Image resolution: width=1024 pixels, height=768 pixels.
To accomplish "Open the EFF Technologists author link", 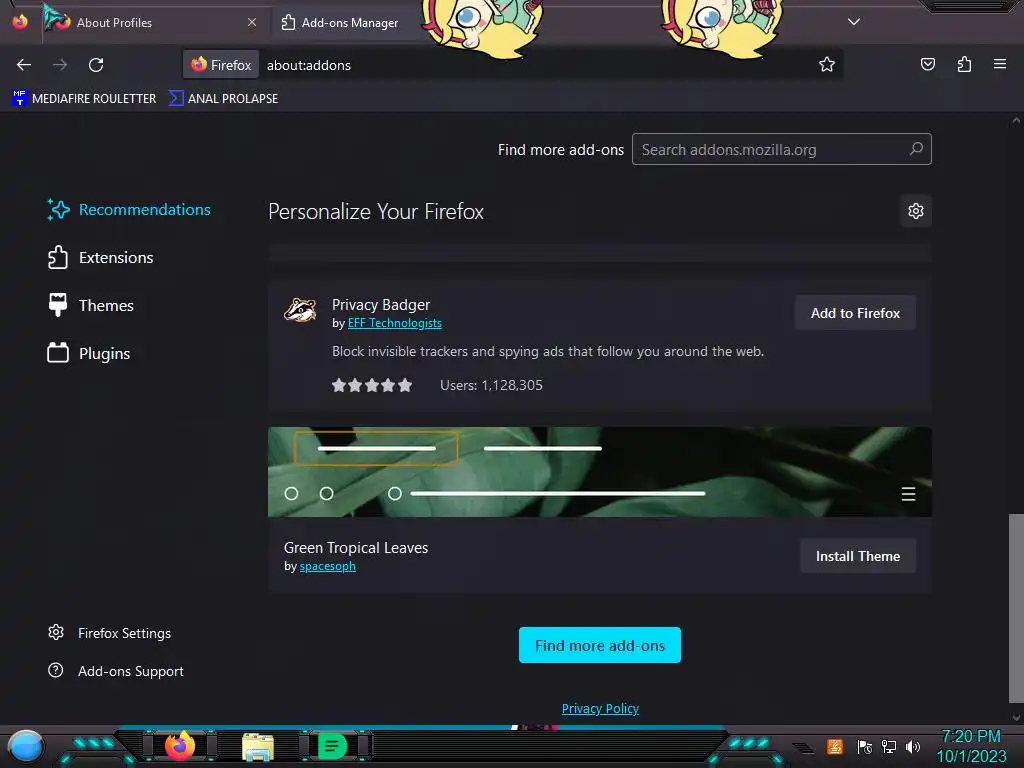I will click(394, 323).
